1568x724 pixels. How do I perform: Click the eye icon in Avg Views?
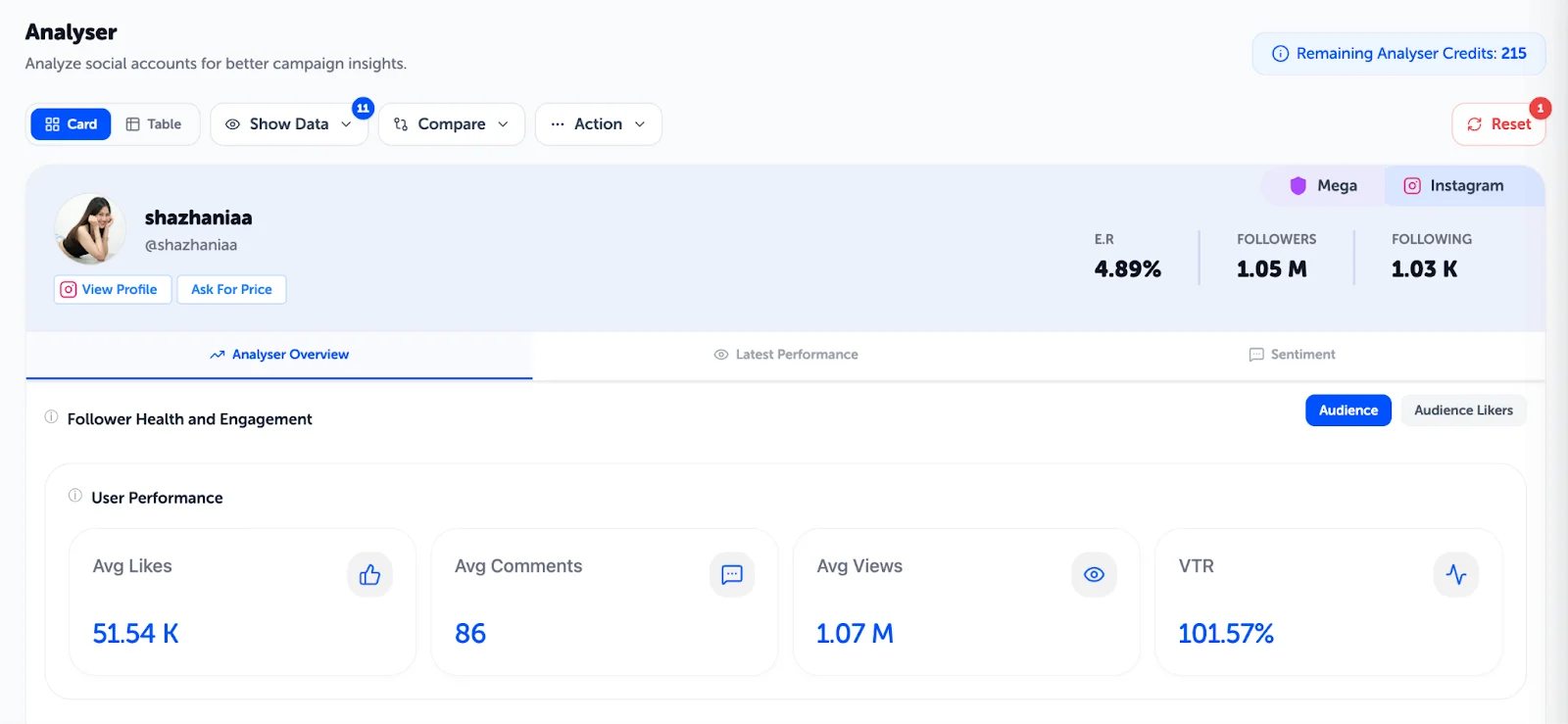1094,575
